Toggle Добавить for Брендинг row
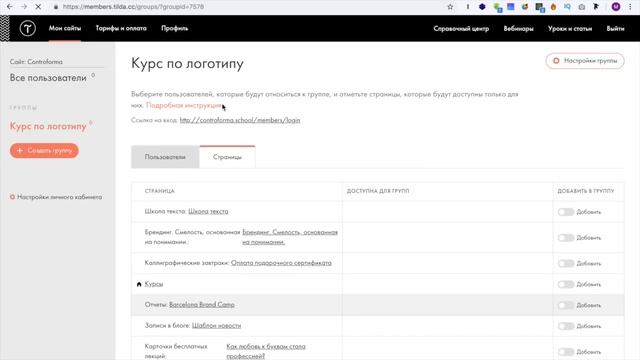The image size is (640, 360). pos(566,238)
